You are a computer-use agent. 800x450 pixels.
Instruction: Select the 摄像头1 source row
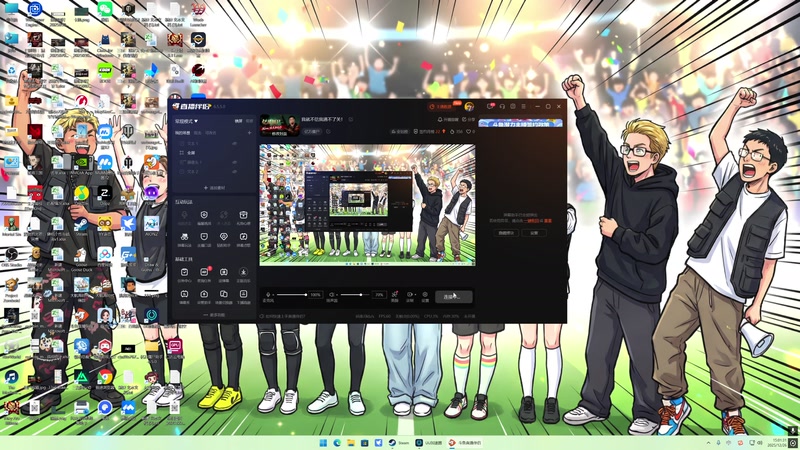pos(214,162)
